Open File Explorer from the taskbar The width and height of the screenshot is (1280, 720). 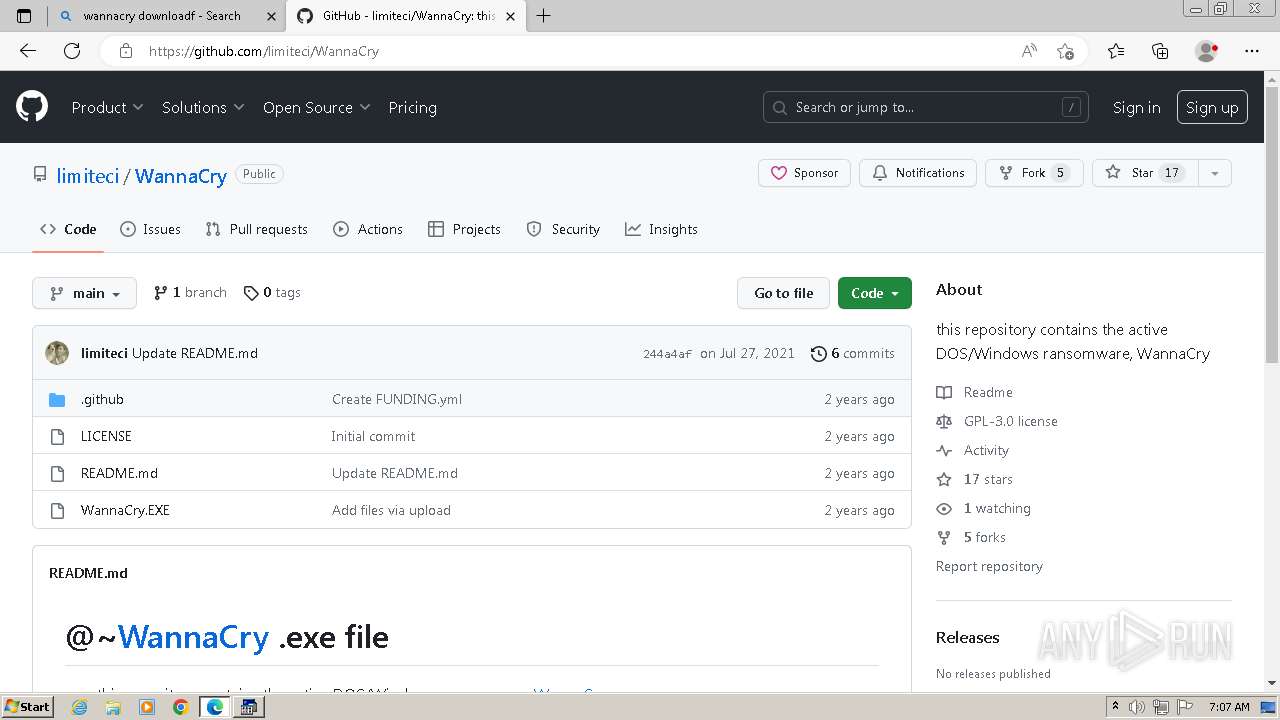113,707
